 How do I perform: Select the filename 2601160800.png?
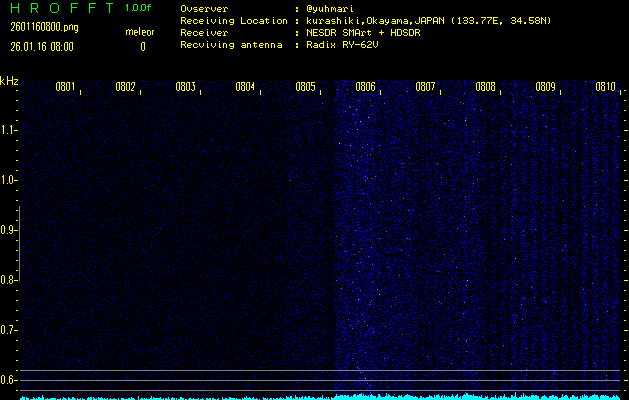[45, 27]
